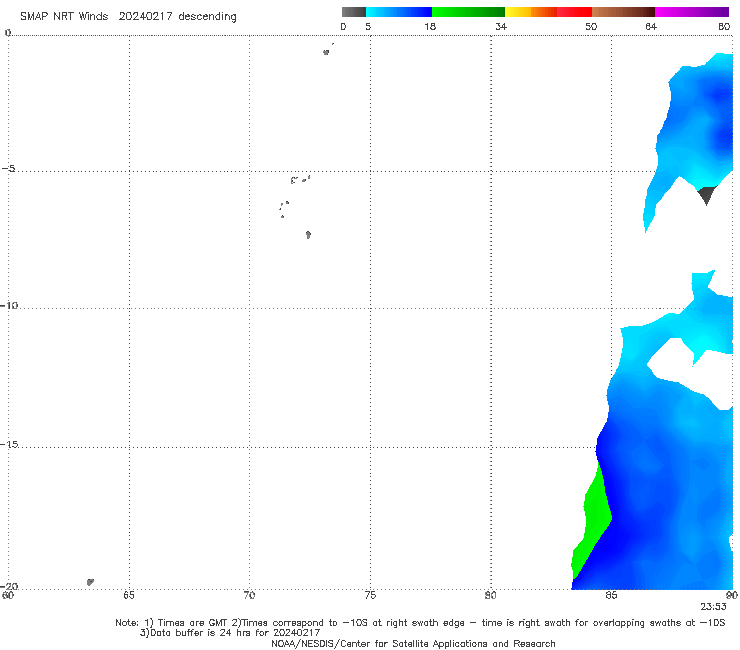Click the island near 72E, 7S
The height and width of the screenshot is (650, 740).
click(x=308, y=235)
